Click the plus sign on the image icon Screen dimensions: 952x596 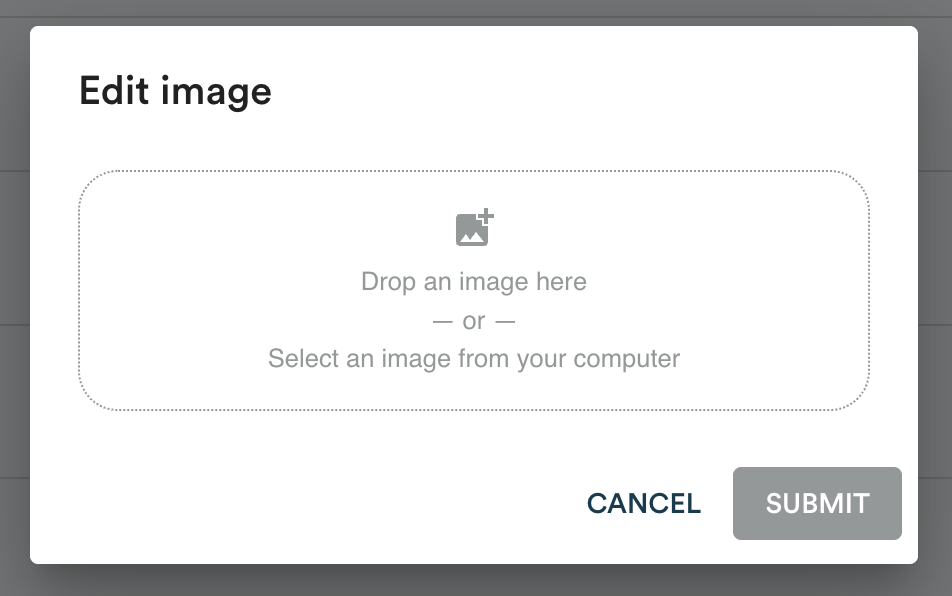[x=486, y=216]
